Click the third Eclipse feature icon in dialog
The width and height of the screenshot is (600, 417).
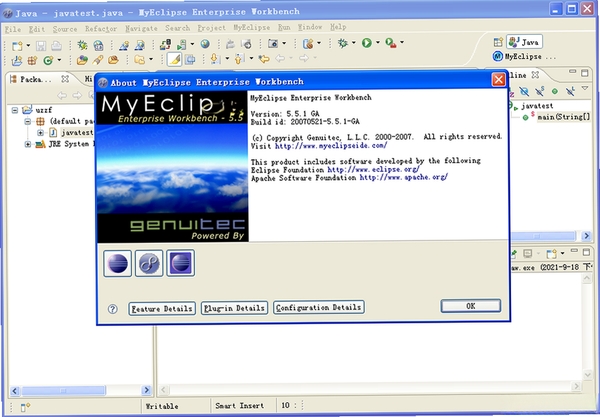point(181,263)
